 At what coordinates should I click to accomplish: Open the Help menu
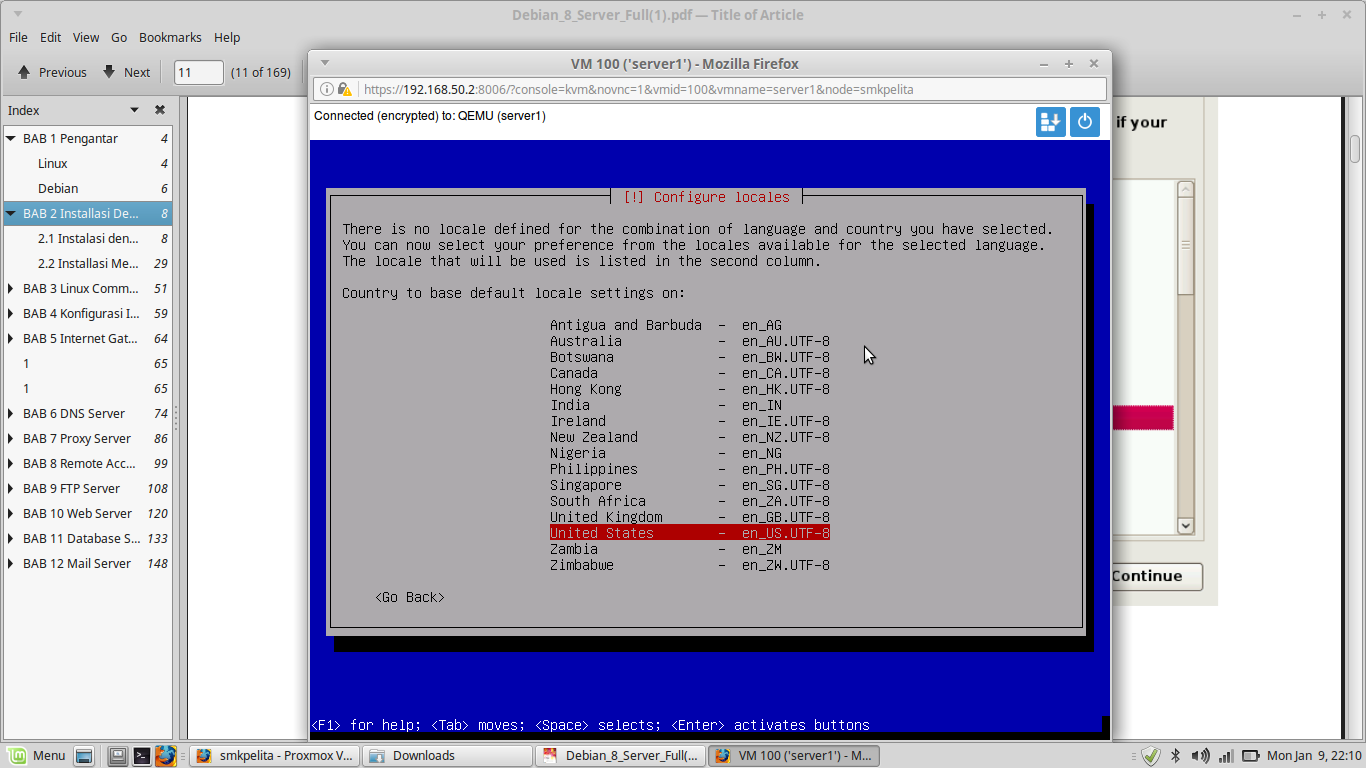tap(227, 37)
